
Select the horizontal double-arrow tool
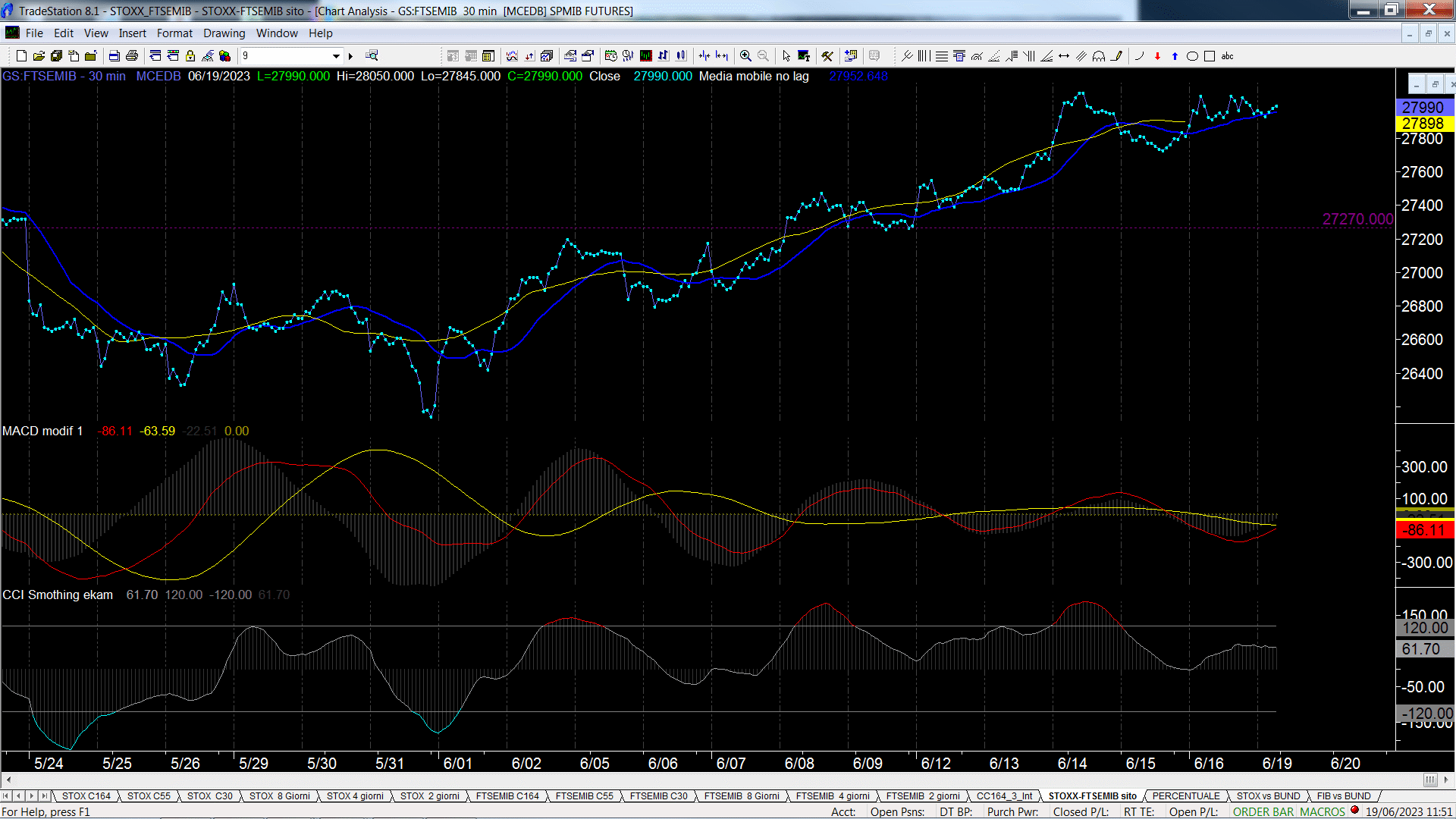[x=1064, y=55]
